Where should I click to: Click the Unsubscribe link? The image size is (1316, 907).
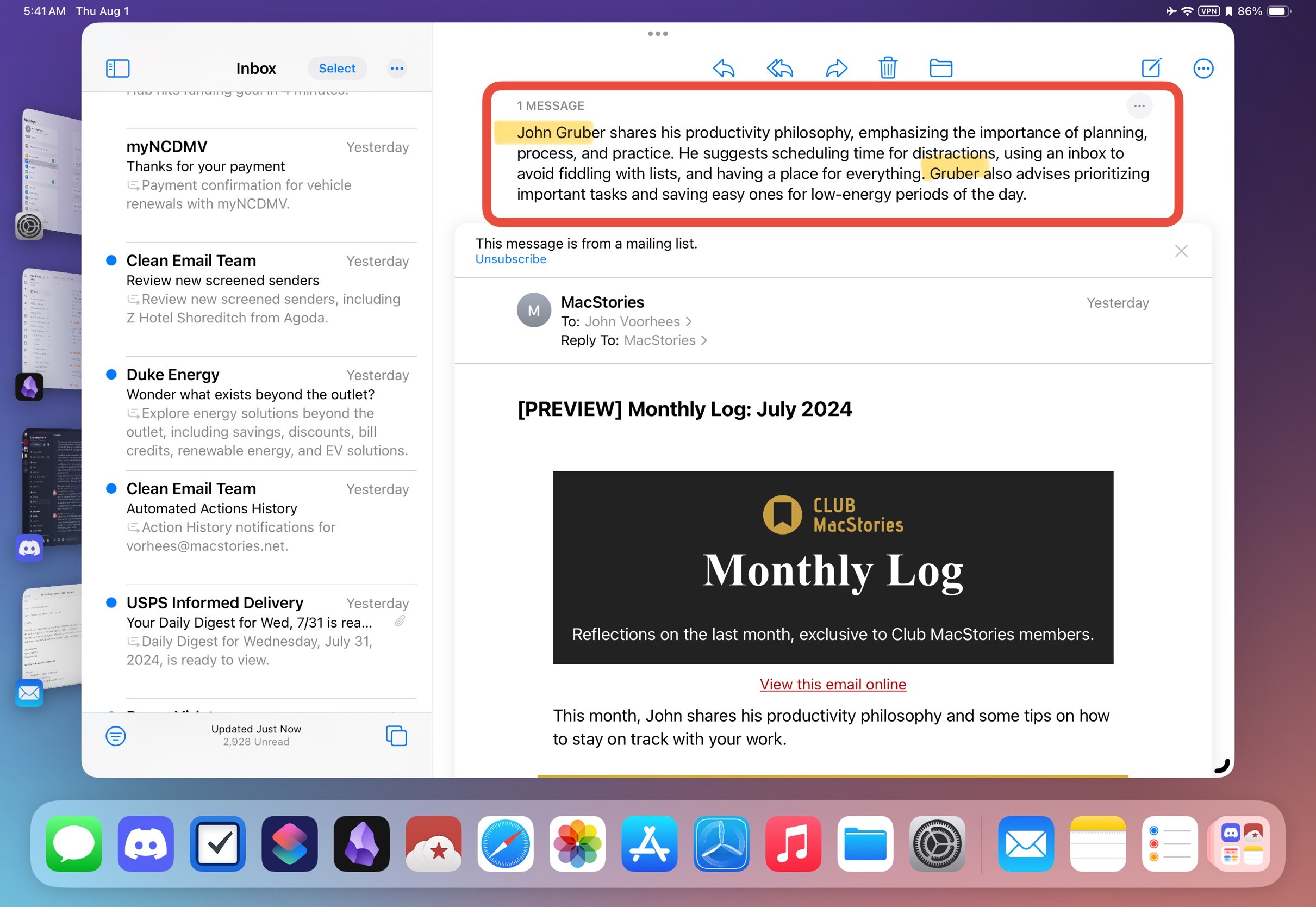click(510, 259)
